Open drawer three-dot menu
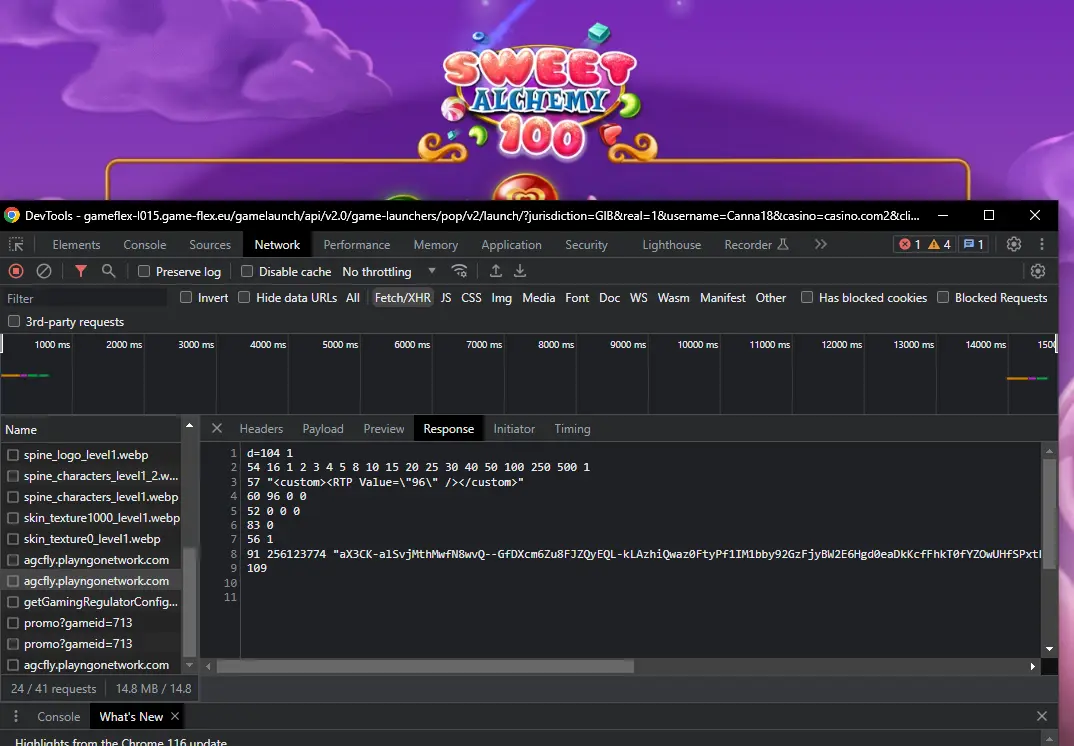The height and width of the screenshot is (746, 1074). [x=16, y=716]
